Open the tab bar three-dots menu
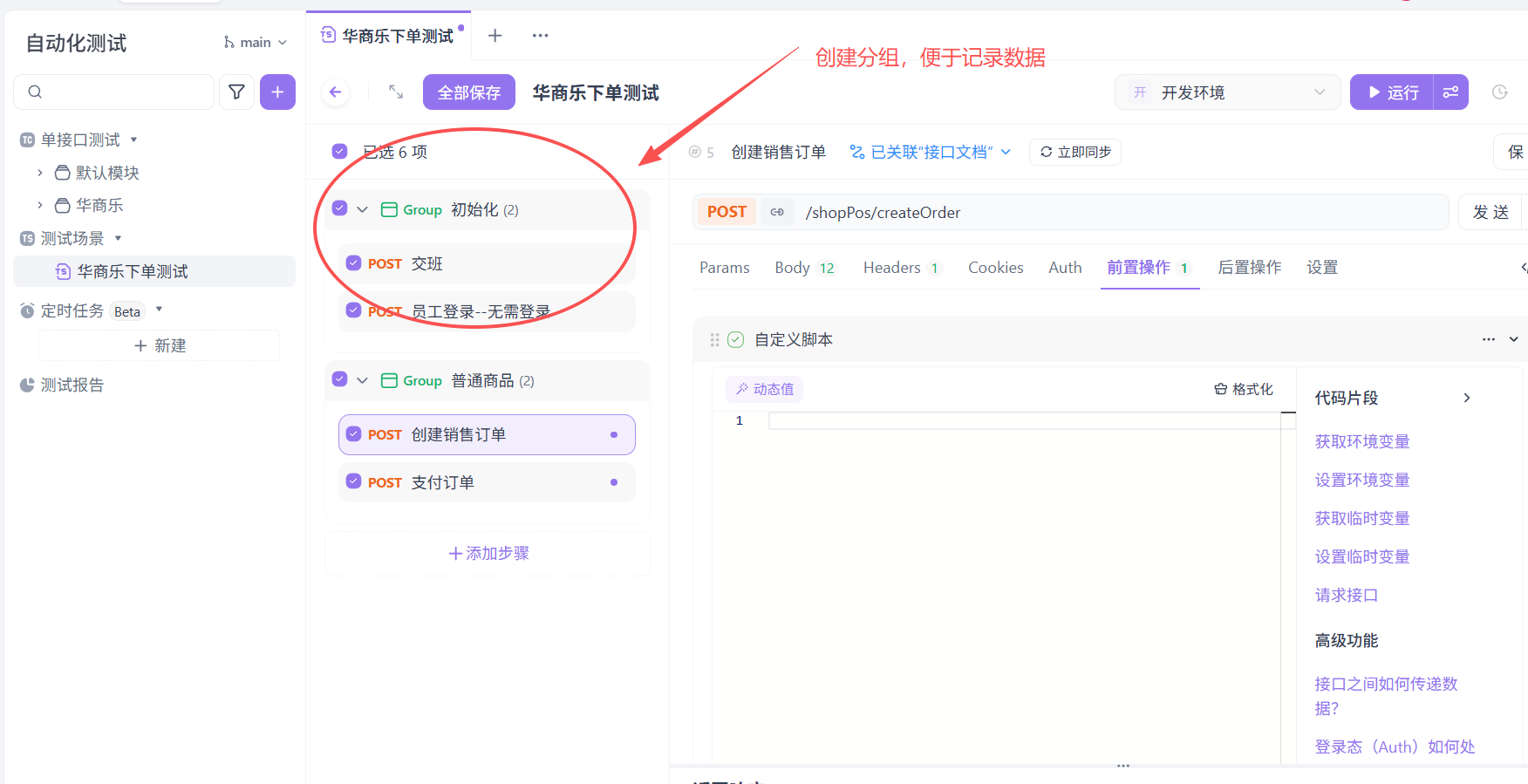Viewport: 1528px width, 784px height. (540, 36)
